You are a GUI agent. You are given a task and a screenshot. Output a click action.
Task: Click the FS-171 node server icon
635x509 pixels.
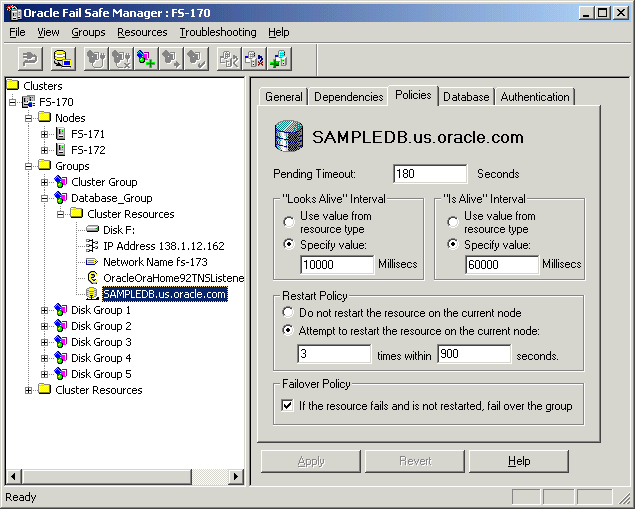pyautogui.click(x=60, y=134)
